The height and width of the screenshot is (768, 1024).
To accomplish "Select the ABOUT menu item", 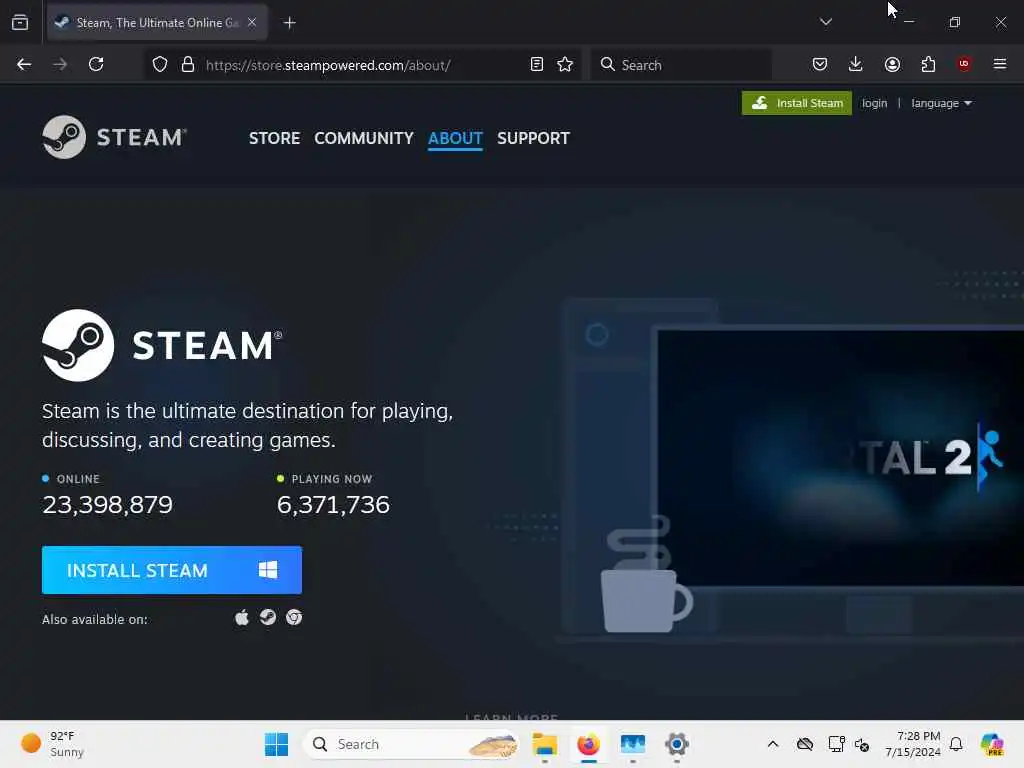I will click(x=455, y=138).
